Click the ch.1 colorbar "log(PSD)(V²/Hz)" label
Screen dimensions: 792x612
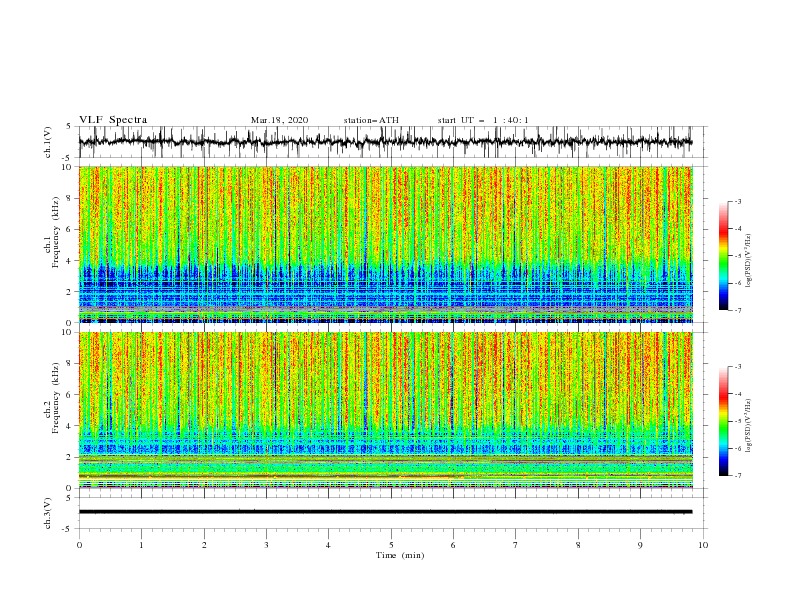pyautogui.click(x=748, y=261)
